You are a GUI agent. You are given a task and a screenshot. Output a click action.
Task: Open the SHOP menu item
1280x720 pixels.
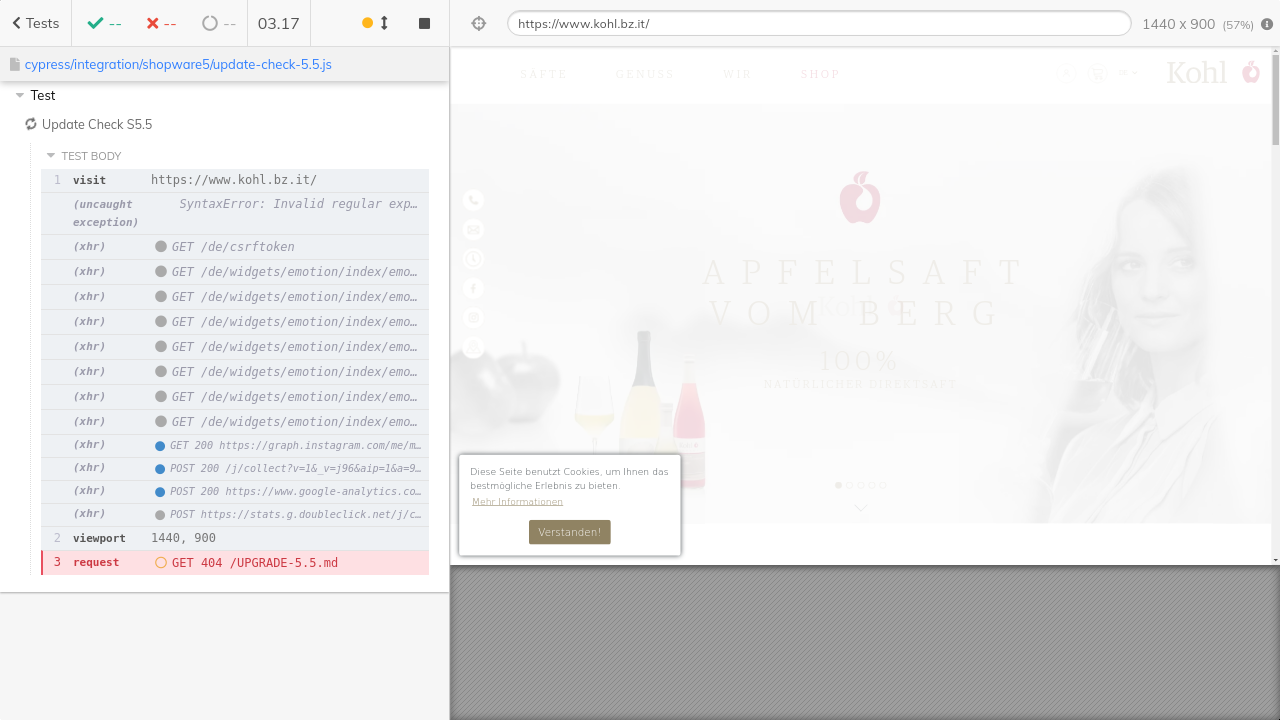820,74
